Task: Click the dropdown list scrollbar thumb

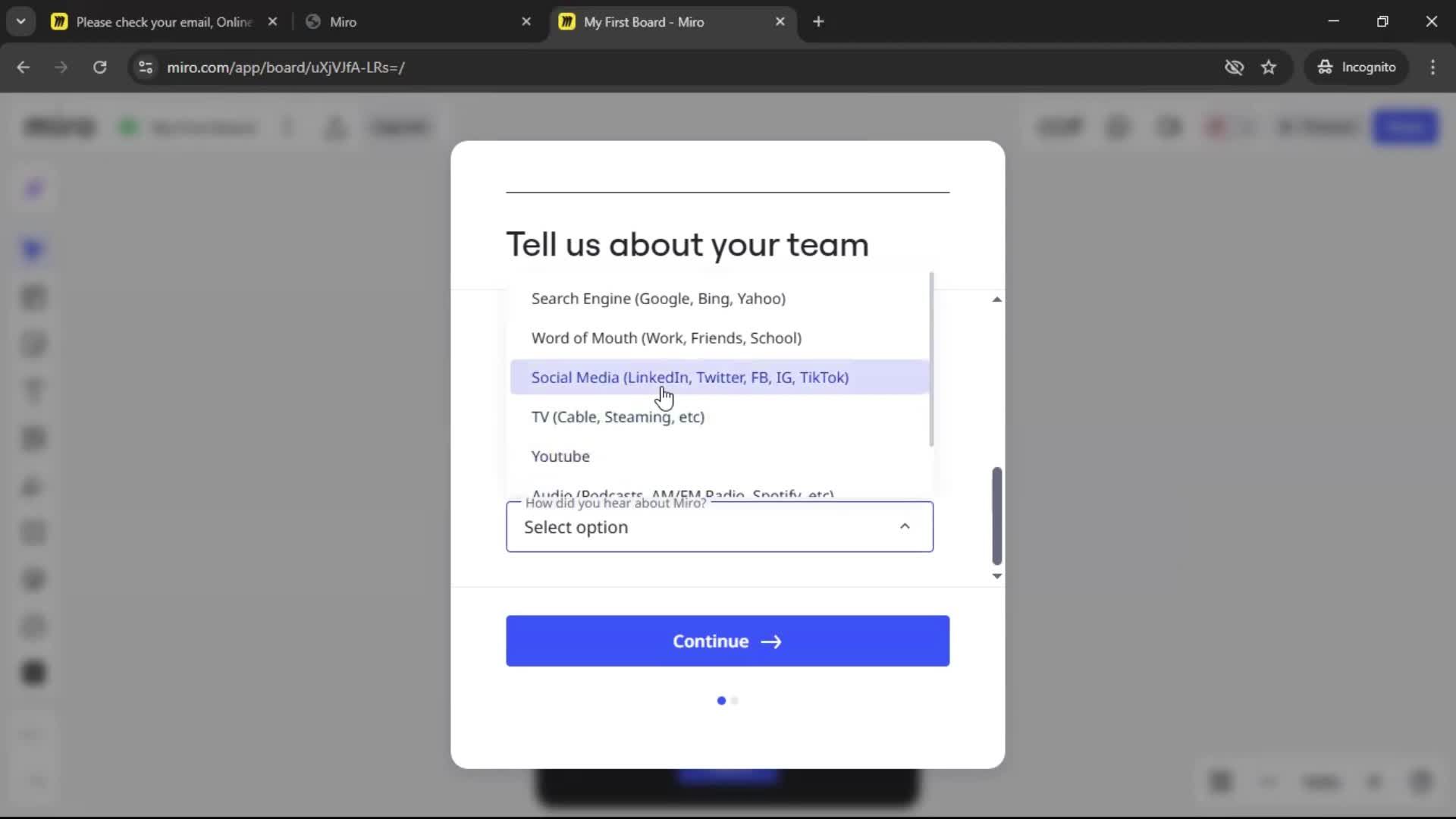Action: 931,359
